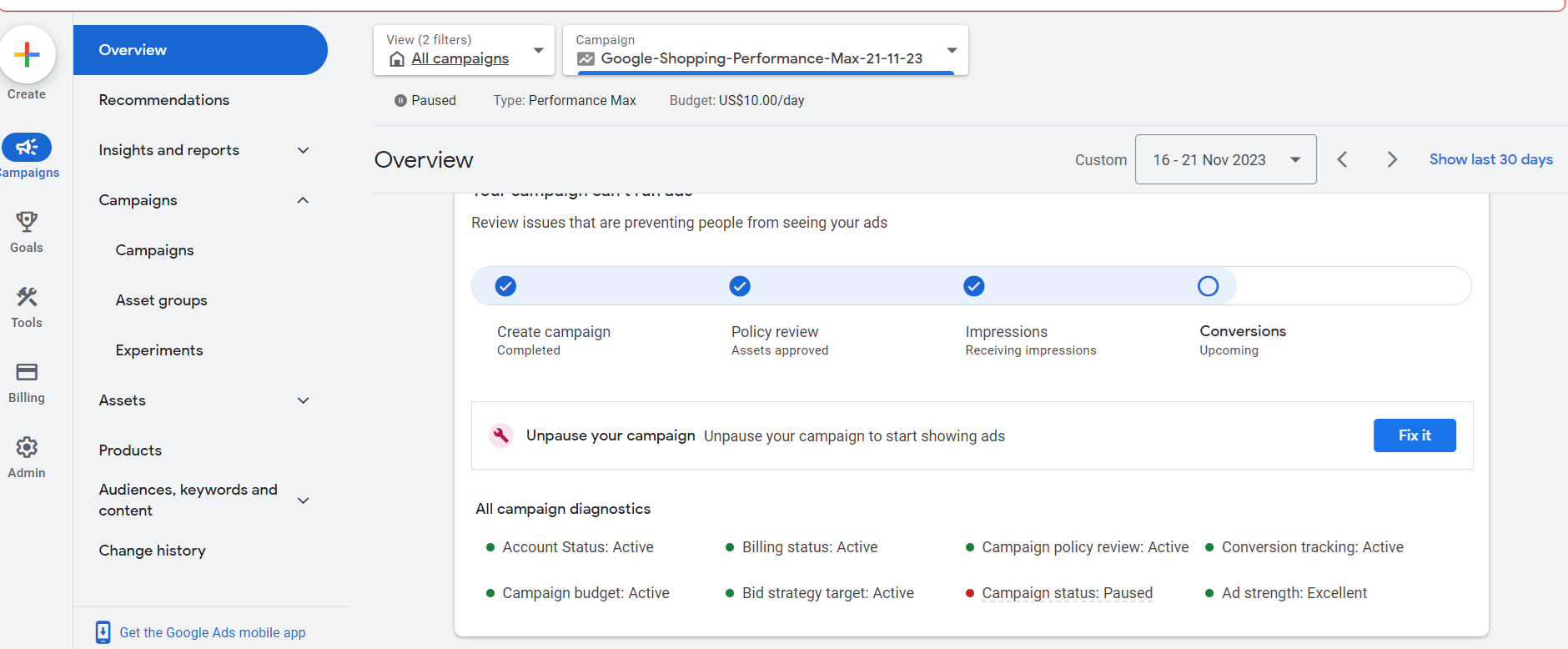
Task: Open the View filters dropdown arrow
Action: (539, 50)
